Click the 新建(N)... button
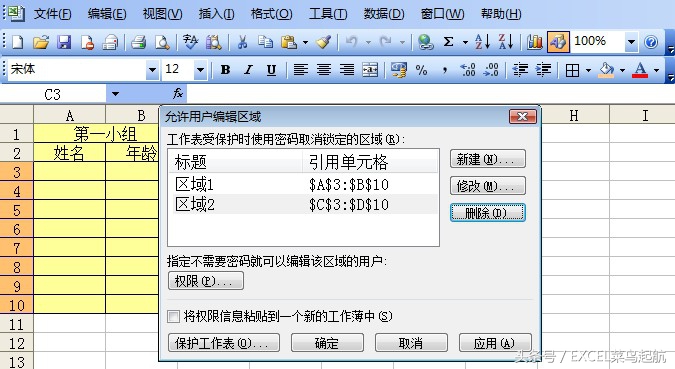Image resolution: width=675 pixels, height=369 pixels. 488,159
